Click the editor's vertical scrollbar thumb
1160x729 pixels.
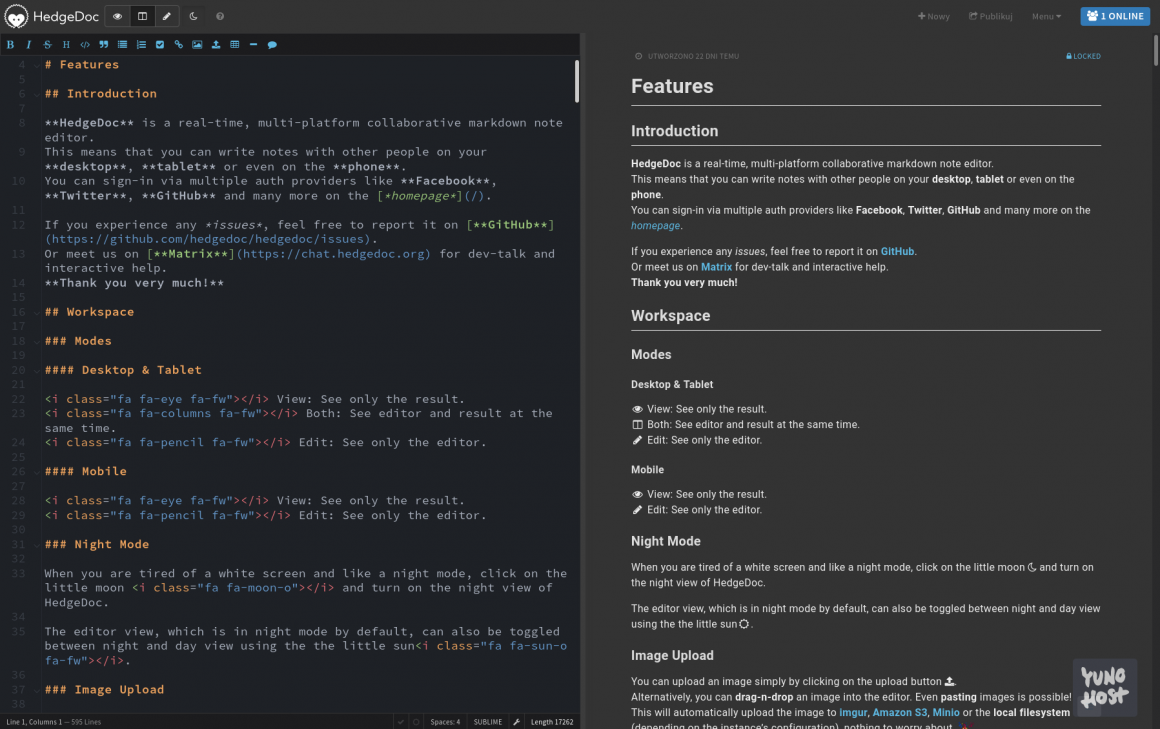[x=576, y=82]
